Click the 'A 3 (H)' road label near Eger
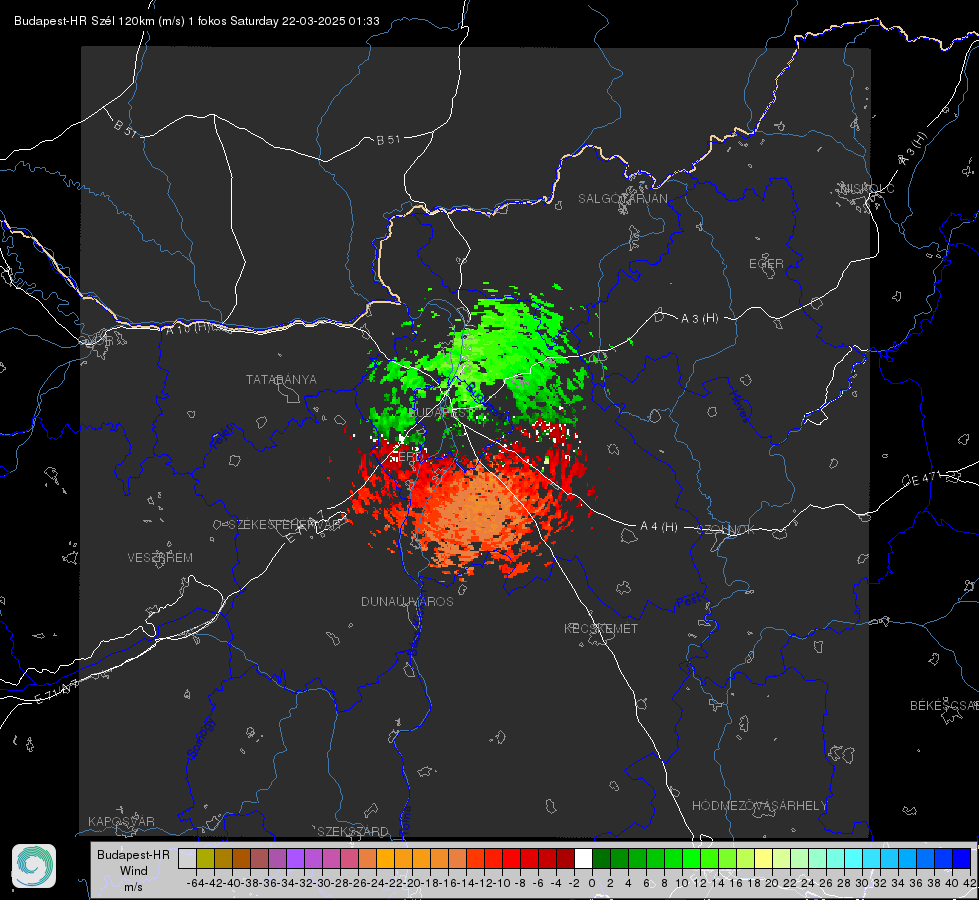This screenshot has width=979, height=900. pyautogui.click(x=699, y=318)
